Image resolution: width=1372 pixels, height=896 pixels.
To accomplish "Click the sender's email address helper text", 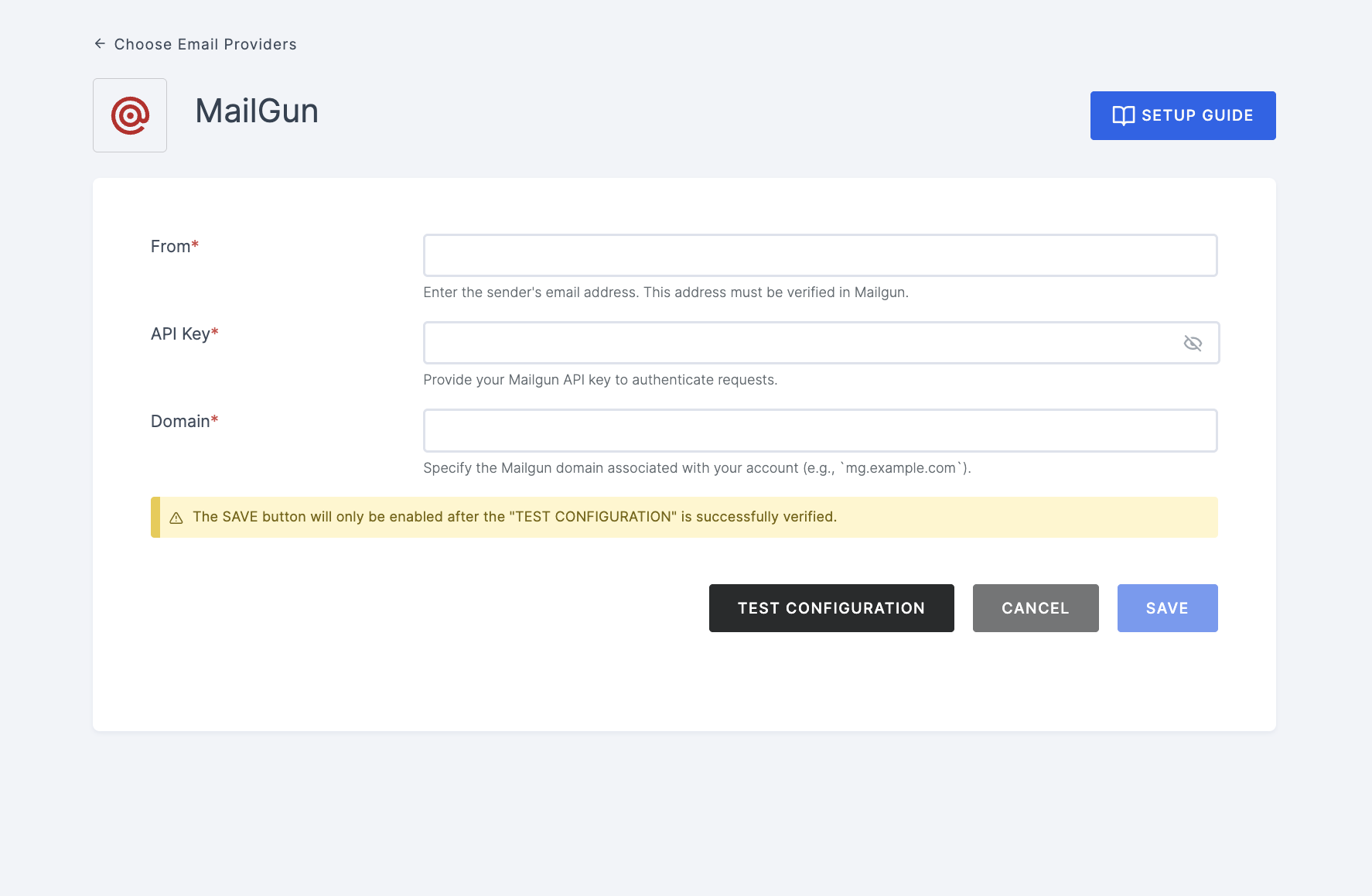I will (x=666, y=292).
